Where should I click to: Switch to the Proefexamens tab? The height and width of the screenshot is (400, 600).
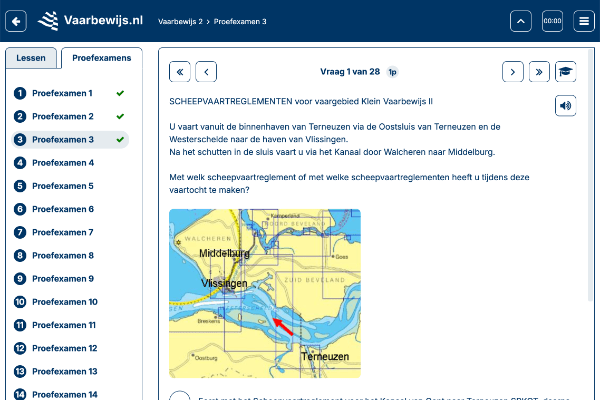(x=102, y=58)
